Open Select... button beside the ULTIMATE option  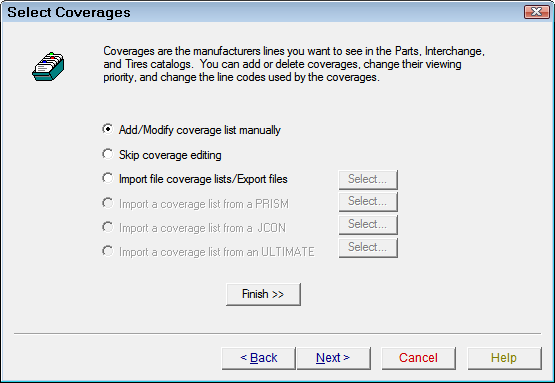[368, 247]
